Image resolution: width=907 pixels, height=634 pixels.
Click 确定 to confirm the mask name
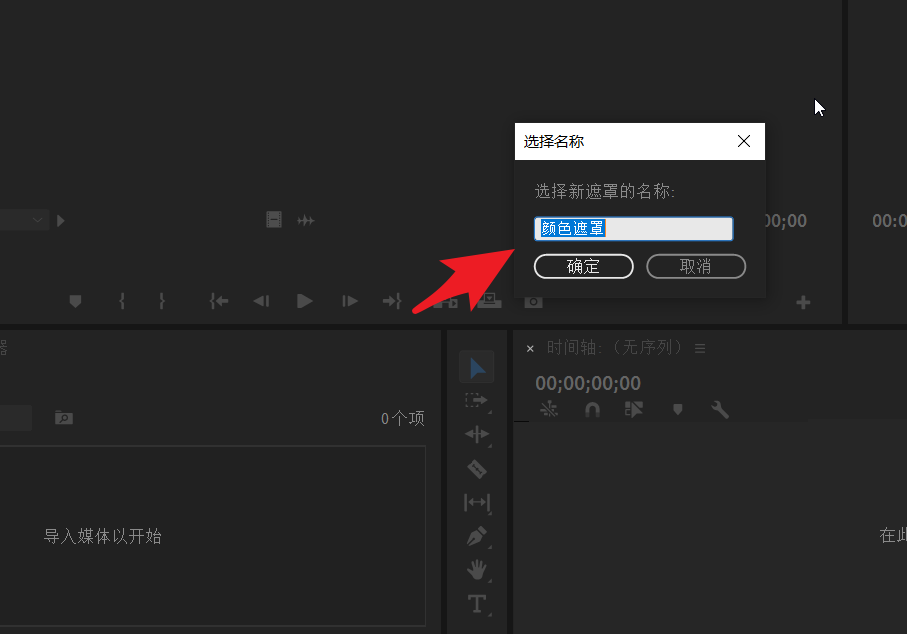pos(584,266)
